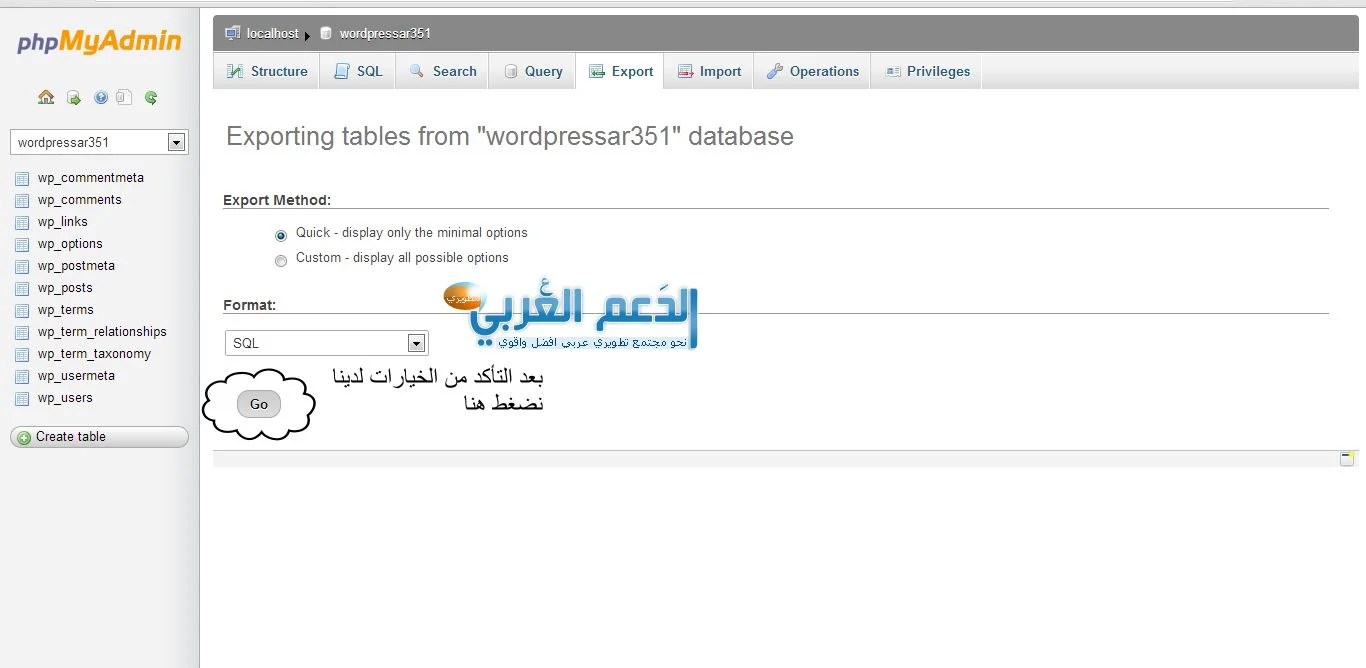Open the documentation pages icon
This screenshot has width=1366, height=668.
124,97
